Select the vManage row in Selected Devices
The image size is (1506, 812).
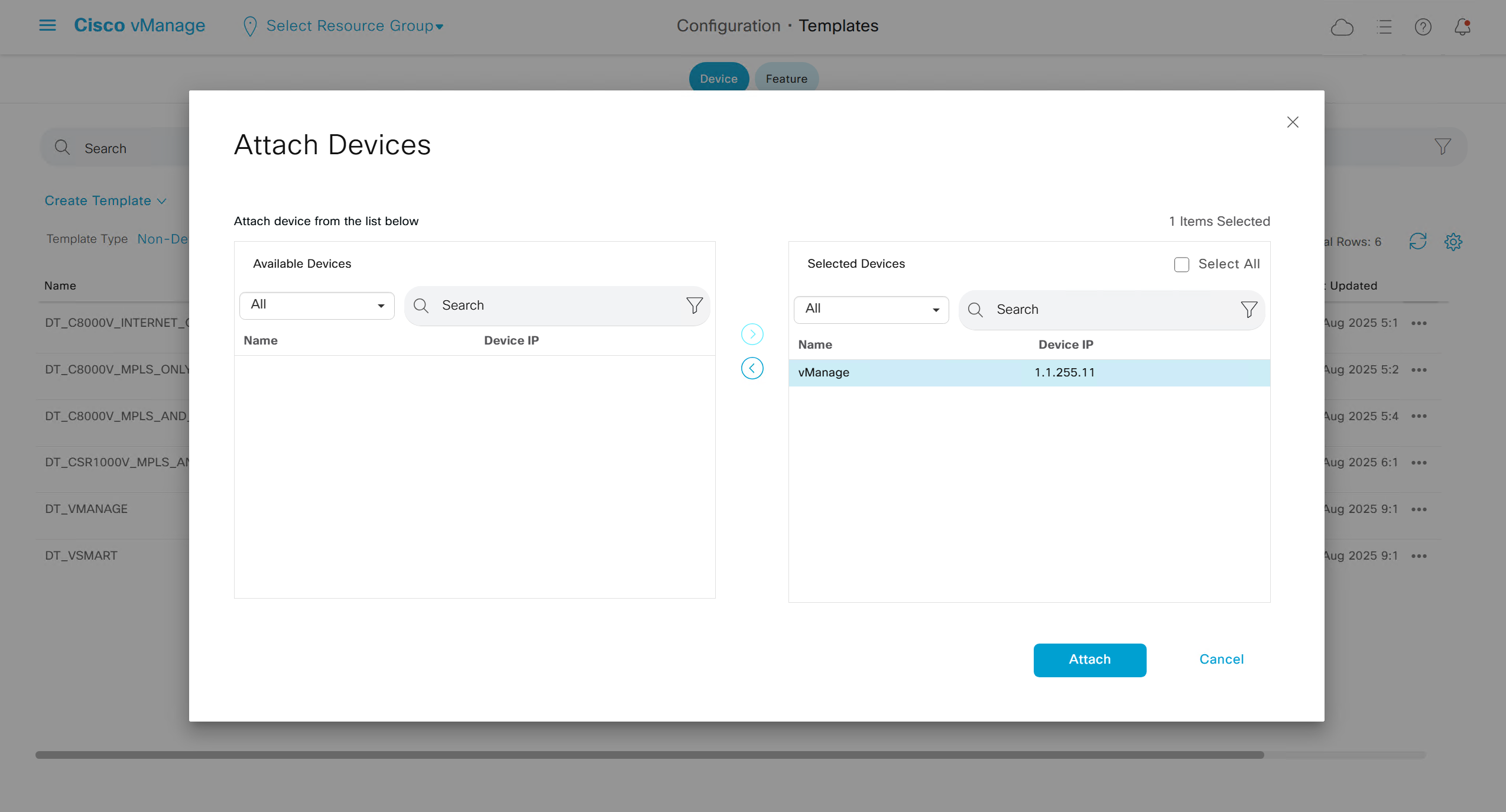[x=1028, y=373]
